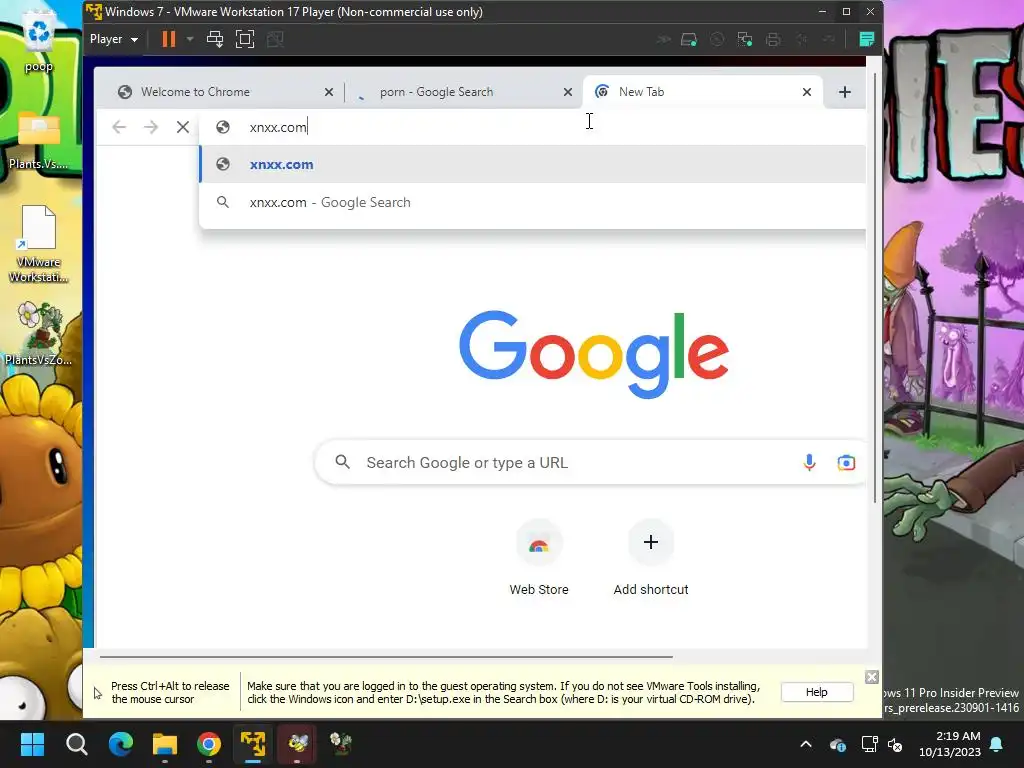Click the CD/DVD device status icon
1024x768 pixels.
pos(716,40)
